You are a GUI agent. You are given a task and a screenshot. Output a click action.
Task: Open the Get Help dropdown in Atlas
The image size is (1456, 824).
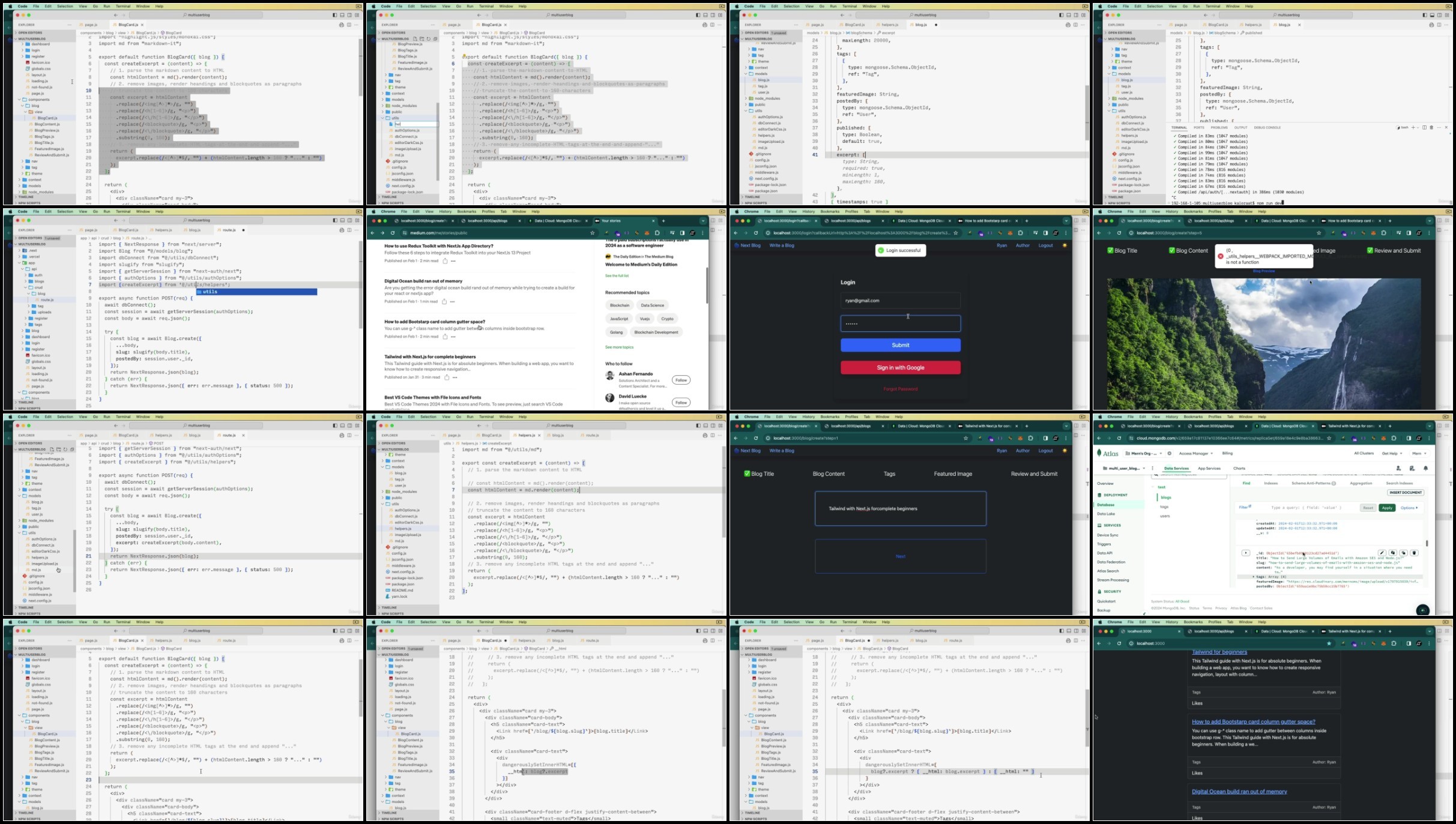(1392, 453)
